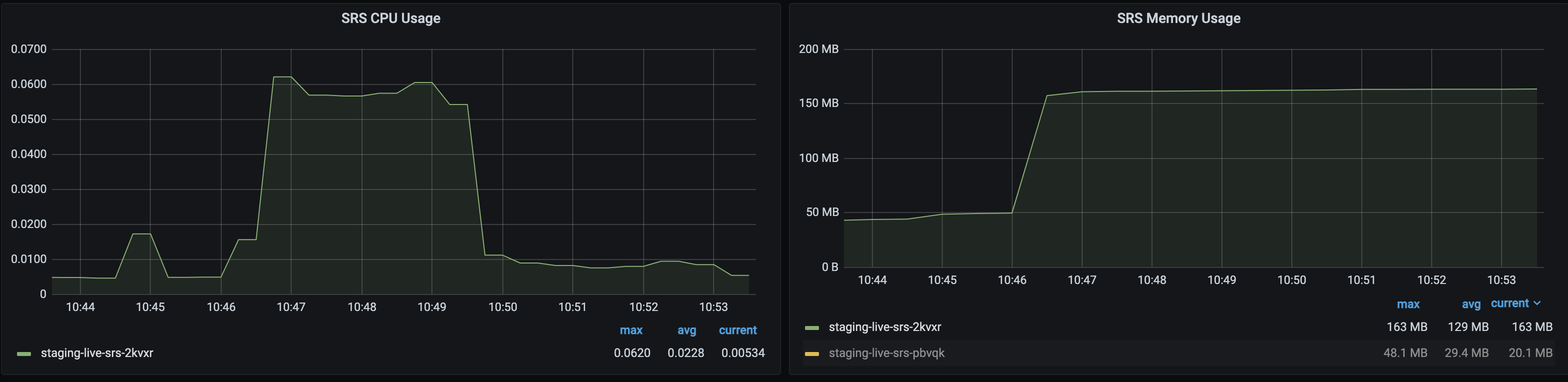Sort Memory legend by max column

tap(1408, 304)
